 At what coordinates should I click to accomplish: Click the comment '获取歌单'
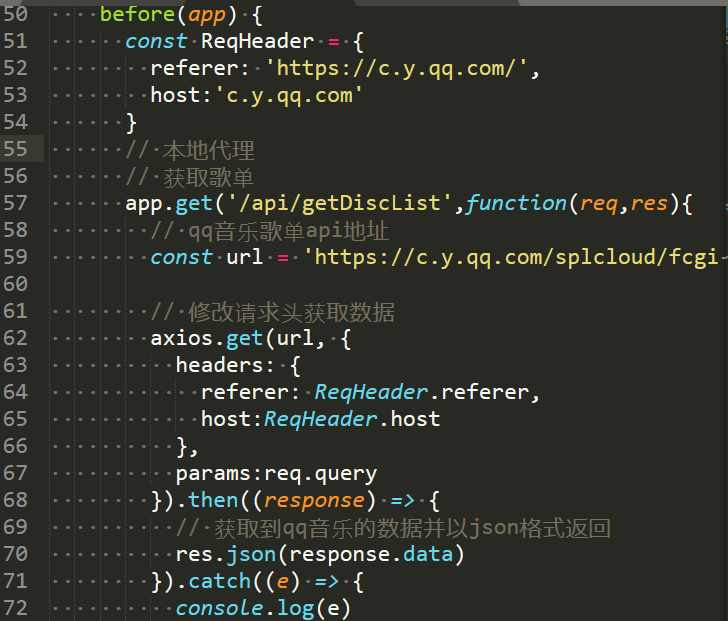209,177
